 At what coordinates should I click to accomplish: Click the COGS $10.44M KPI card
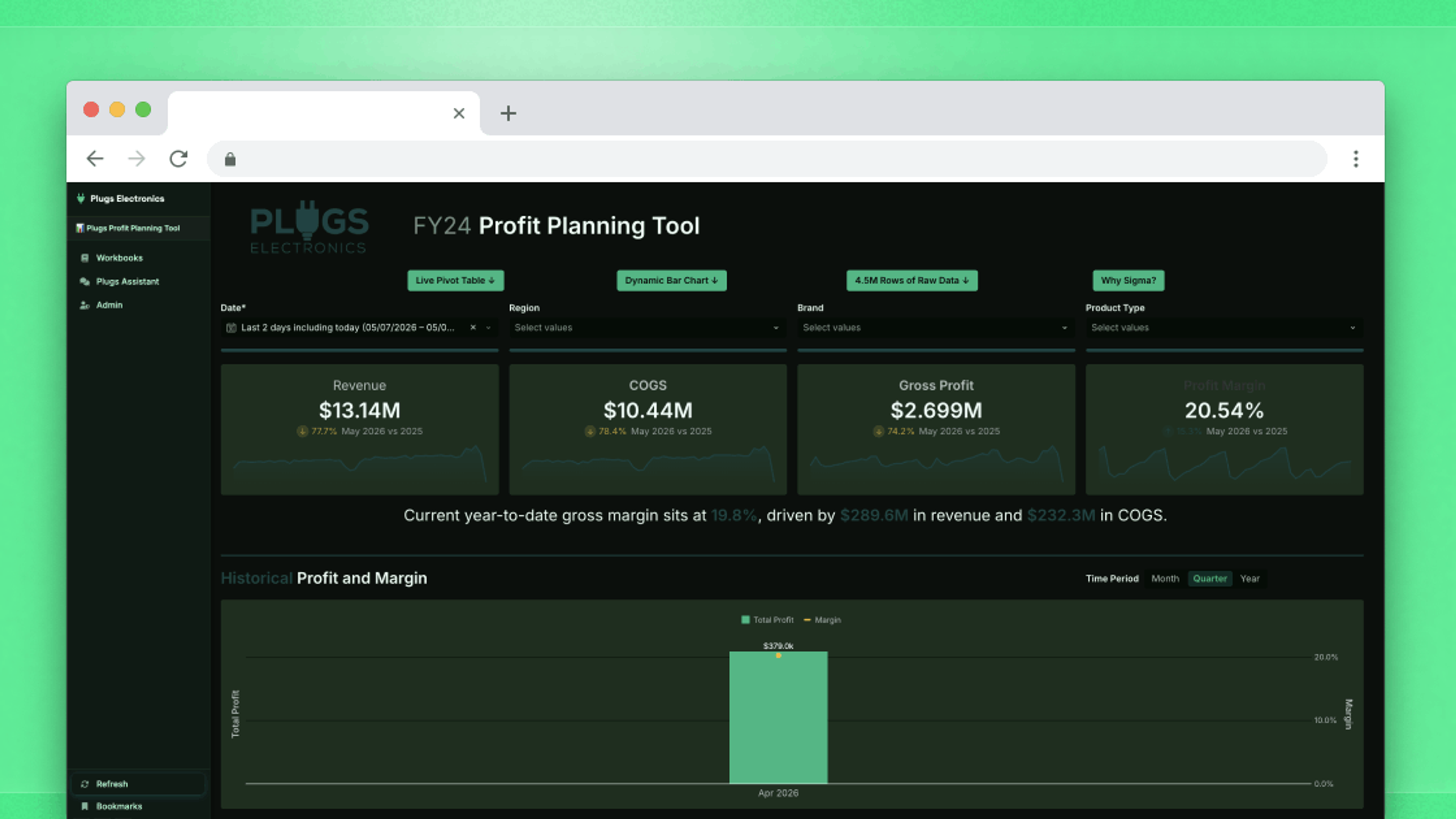coord(648,430)
